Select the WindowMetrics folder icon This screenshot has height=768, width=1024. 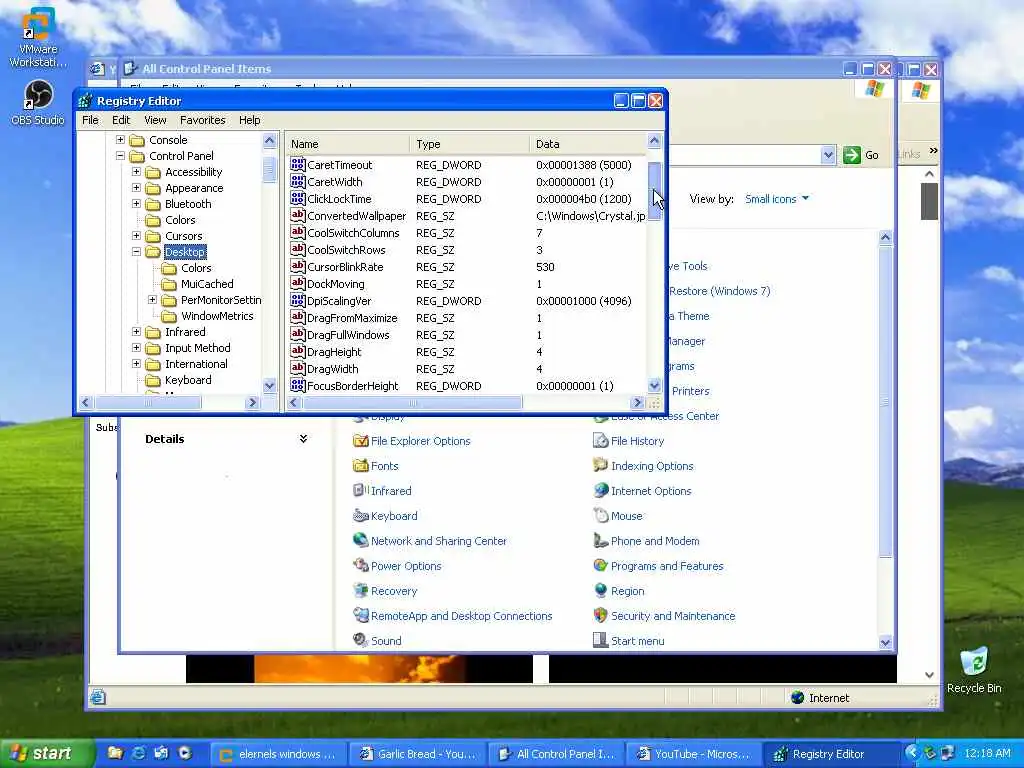169,316
